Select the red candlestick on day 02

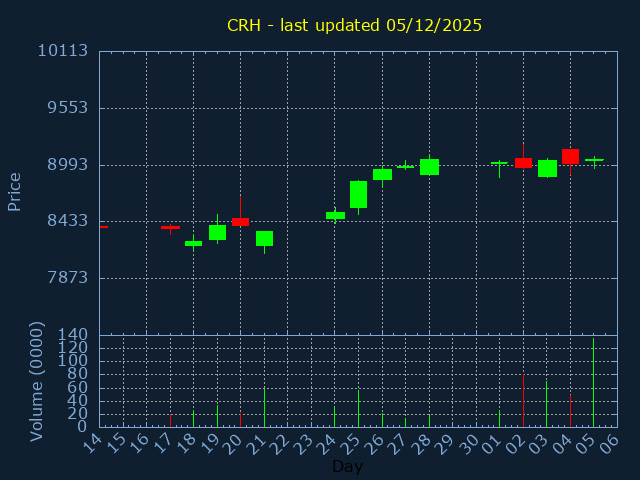pos(523,162)
